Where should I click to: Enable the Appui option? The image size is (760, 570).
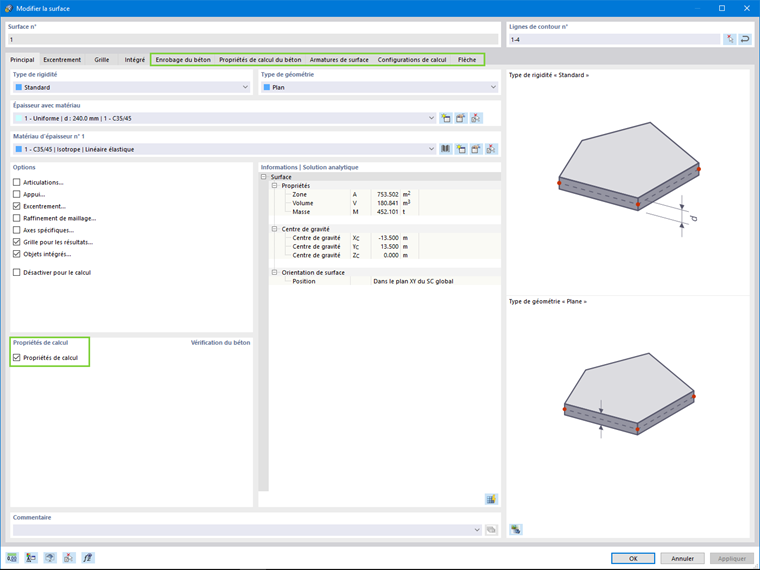[16, 194]
